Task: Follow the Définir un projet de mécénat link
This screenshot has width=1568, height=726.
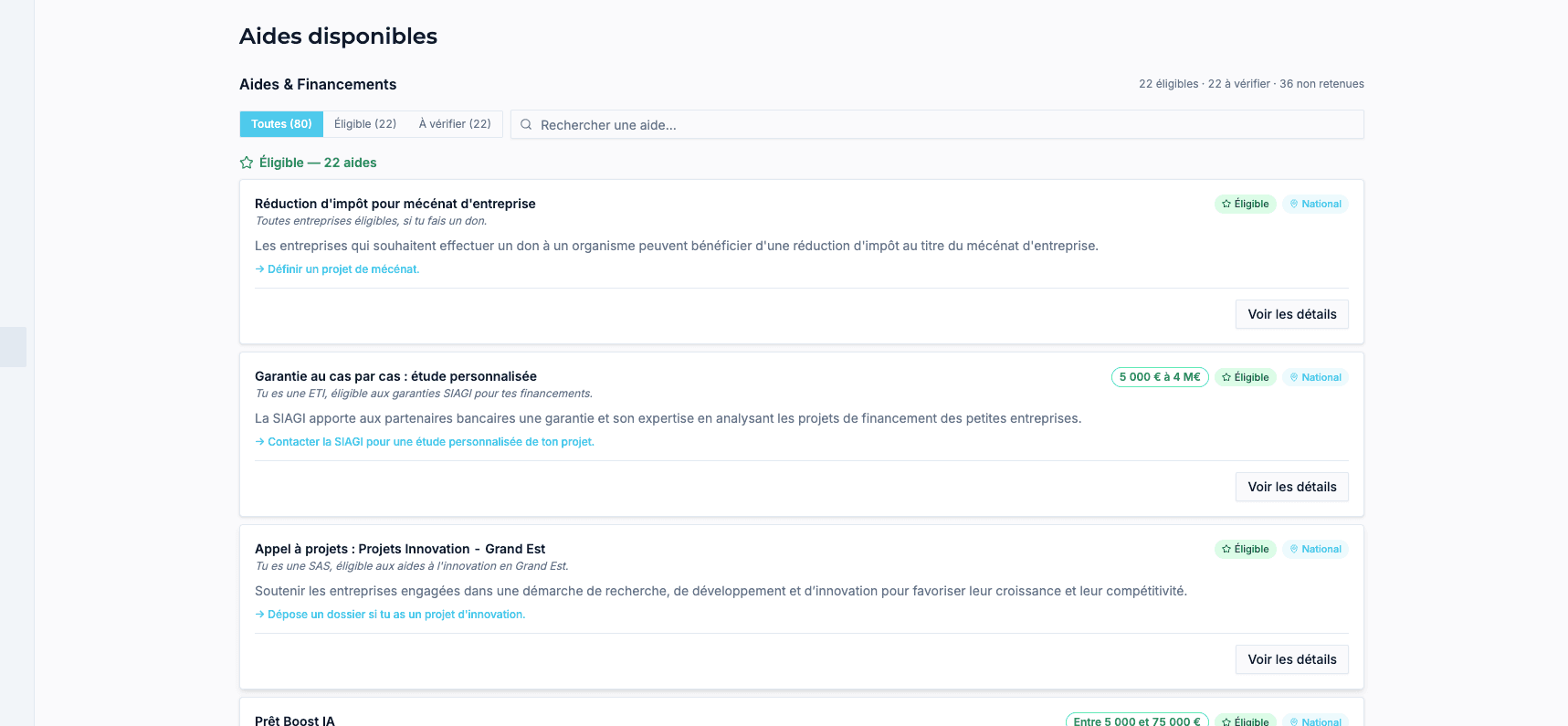Action: click(x=337, y=269)
